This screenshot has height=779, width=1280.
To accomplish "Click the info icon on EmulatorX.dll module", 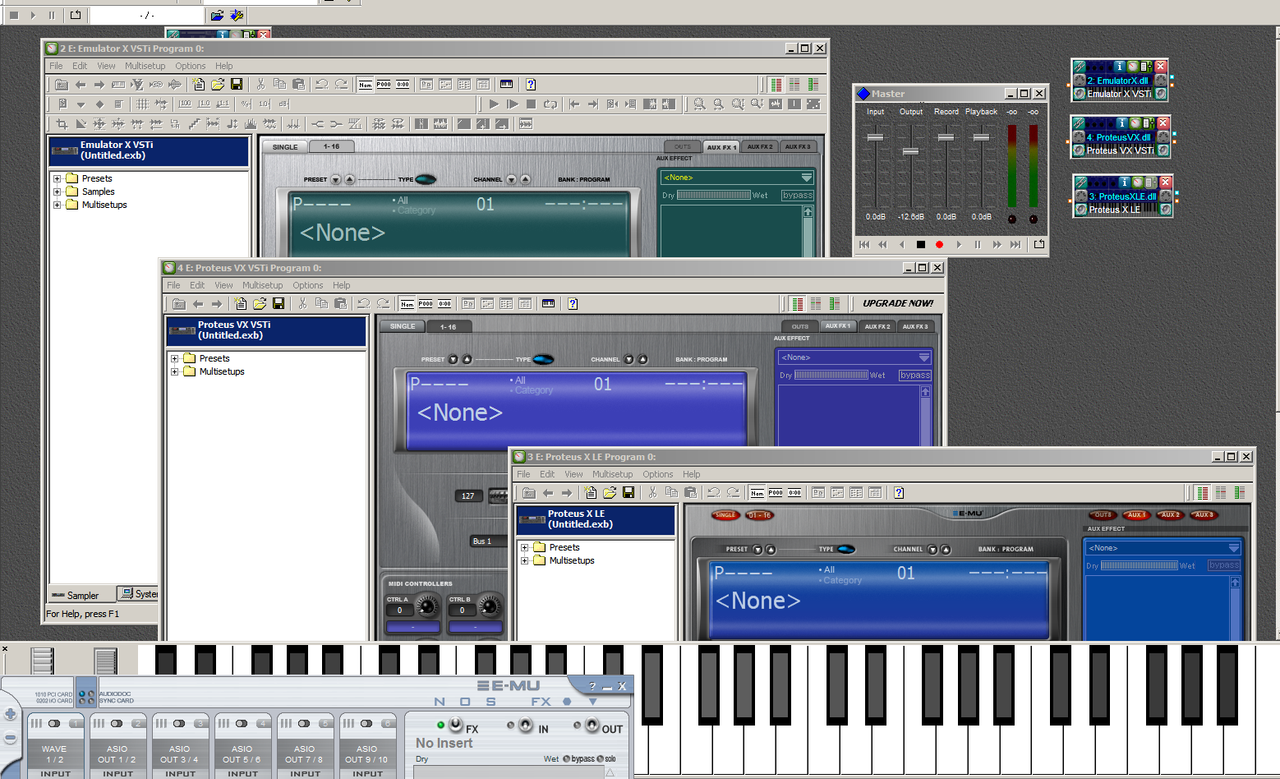I will pyautogui.click(x=1119, y=66).
